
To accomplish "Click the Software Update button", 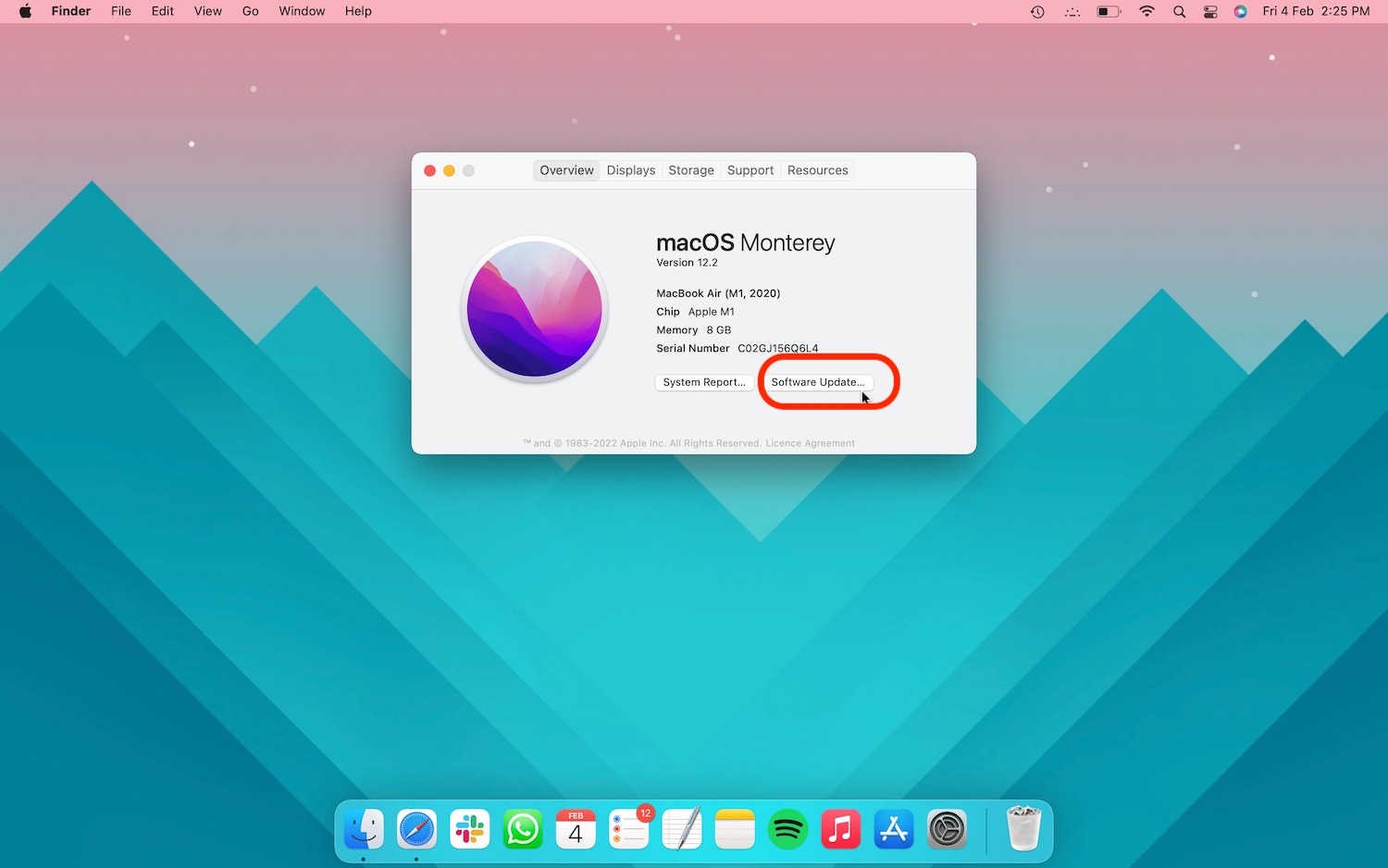I will 818,382.
